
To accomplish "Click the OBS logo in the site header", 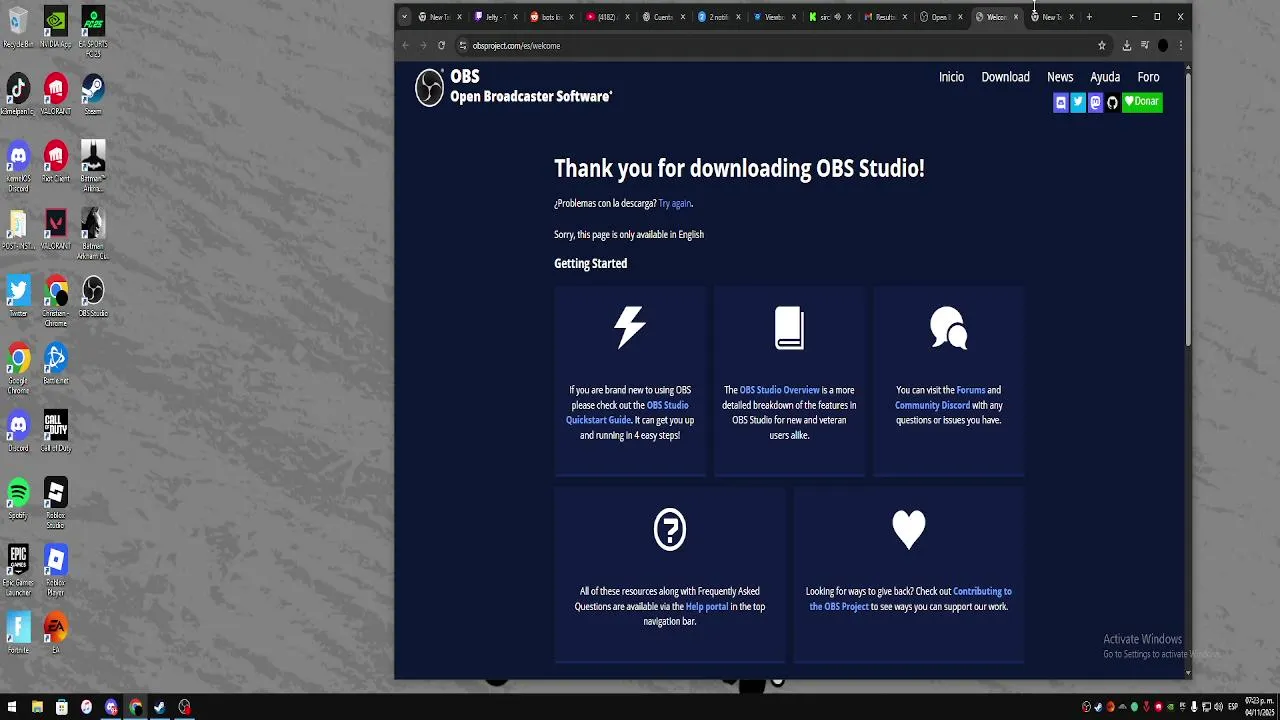I will tap(429, 87).
